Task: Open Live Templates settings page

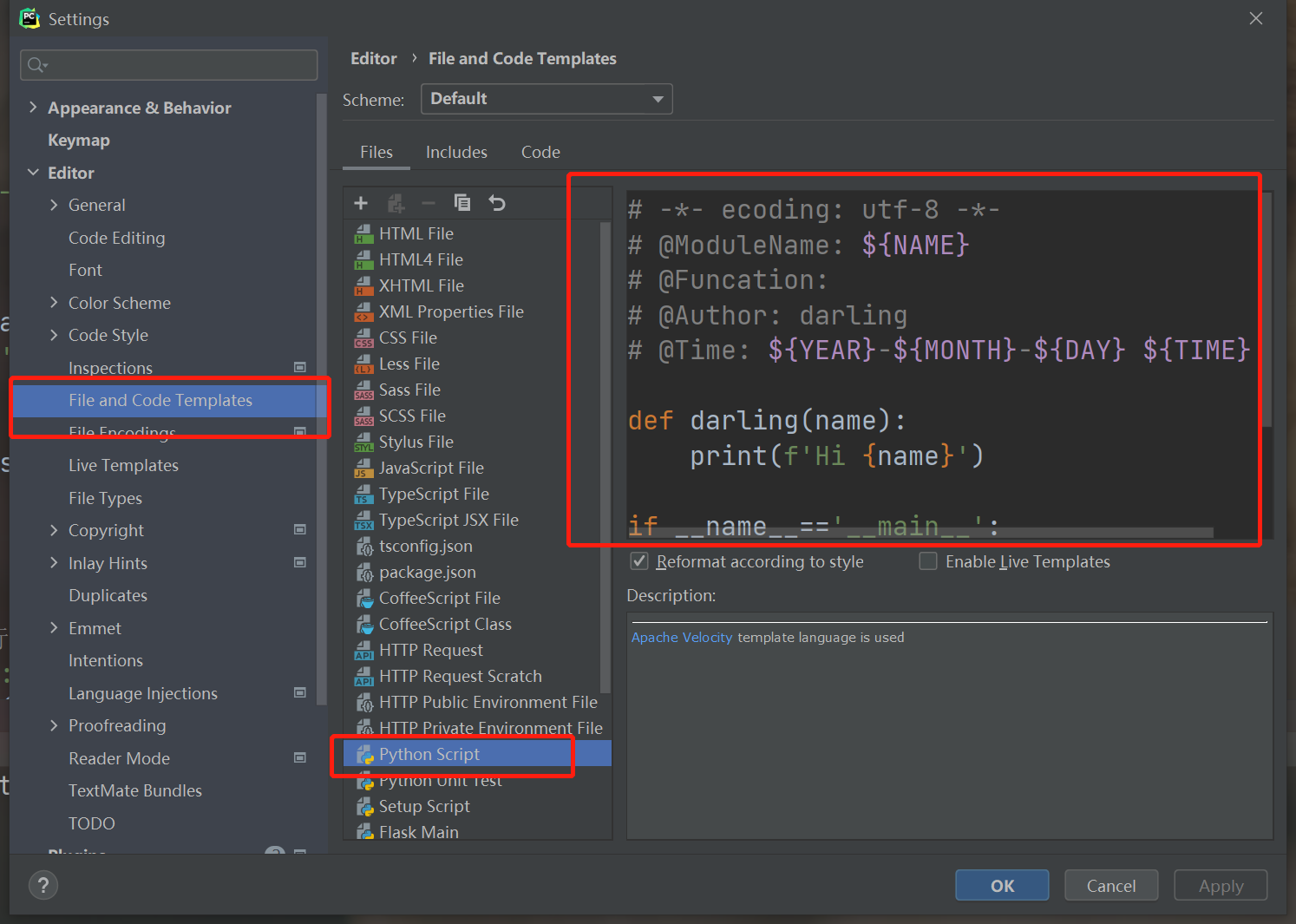Action: [123, 465]
